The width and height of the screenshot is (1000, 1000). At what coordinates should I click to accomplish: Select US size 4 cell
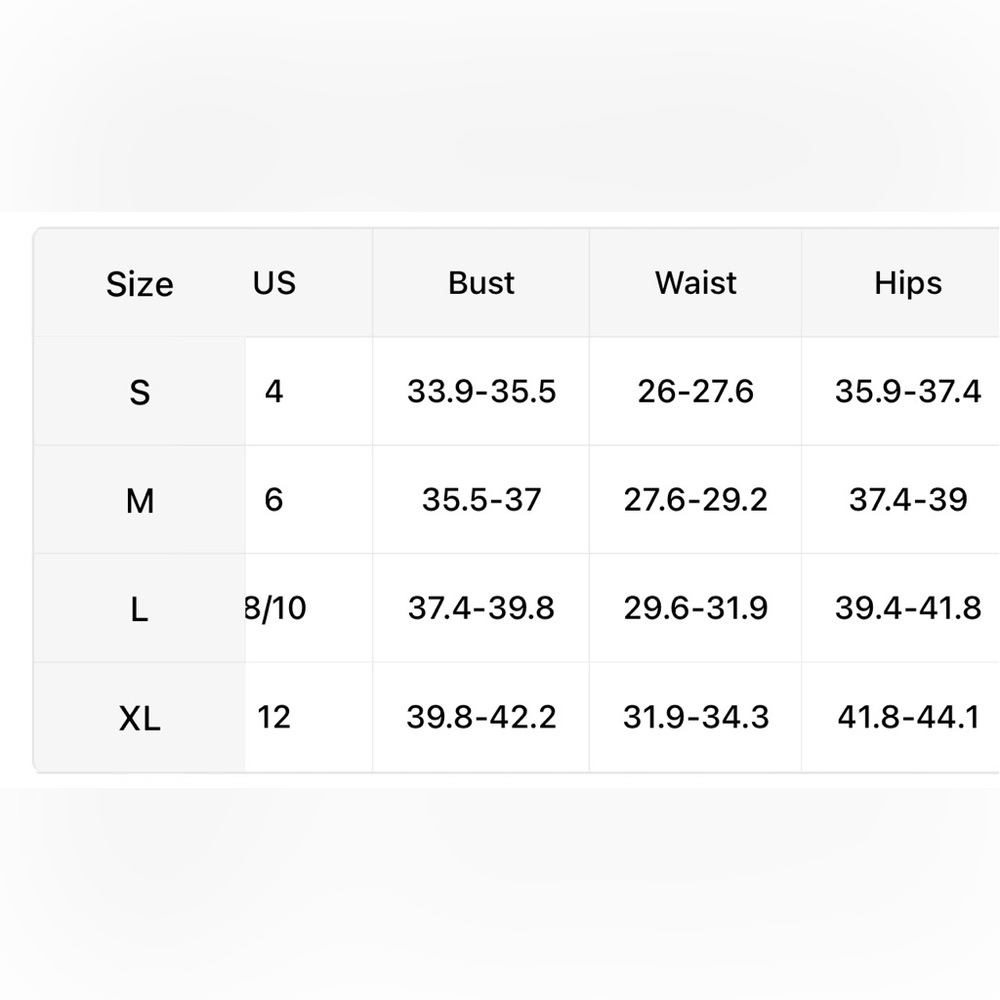click(x=274, y=391)
